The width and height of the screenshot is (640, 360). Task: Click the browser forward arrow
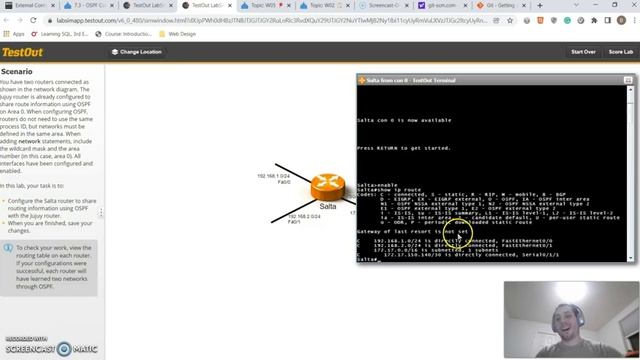point(20,20)
